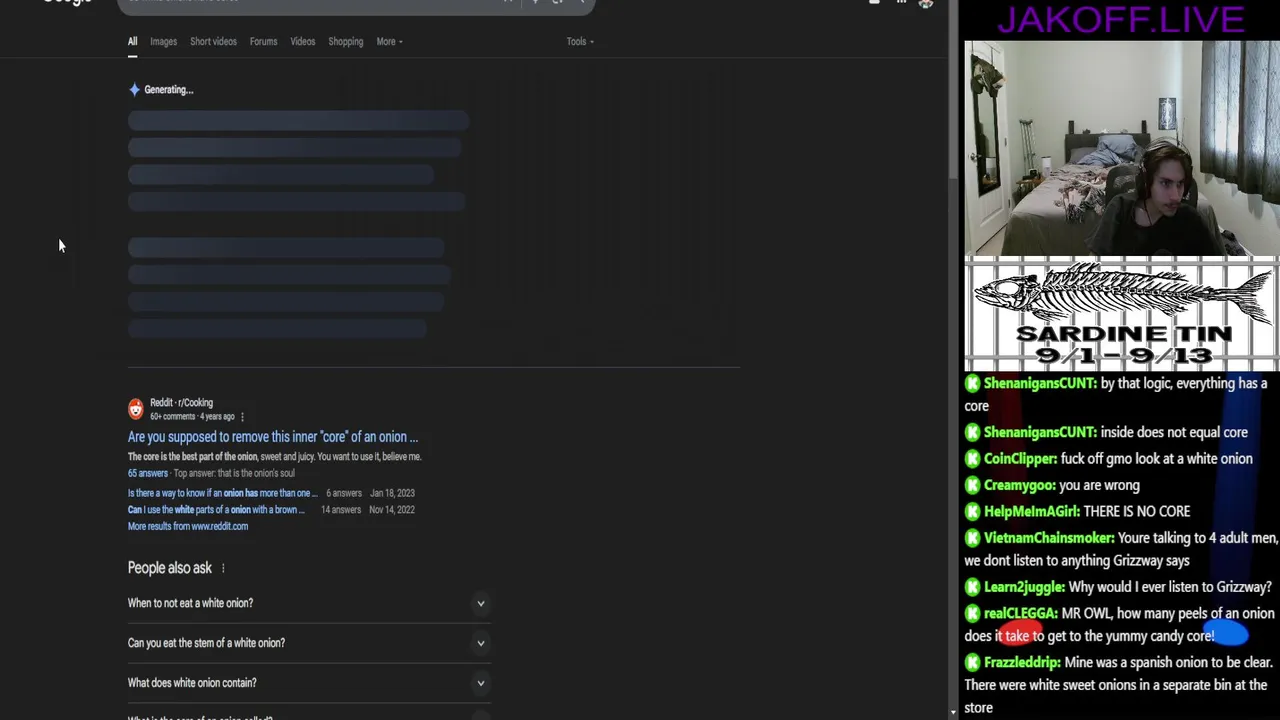Screen dimensions: 1280x720
Task: Expand 'When to not eat a white onion?'
Action: (308, 603)
